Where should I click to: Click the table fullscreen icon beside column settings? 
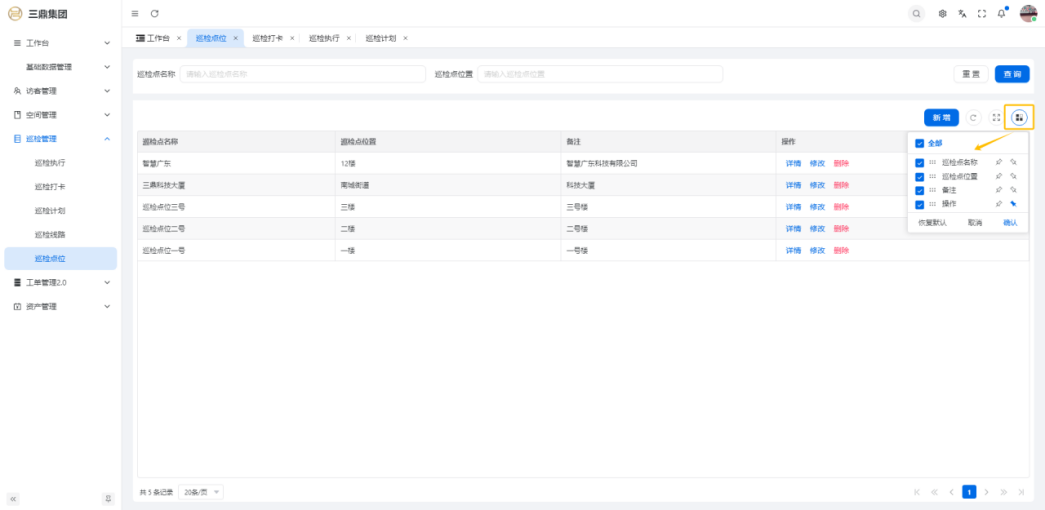(996, 118)
